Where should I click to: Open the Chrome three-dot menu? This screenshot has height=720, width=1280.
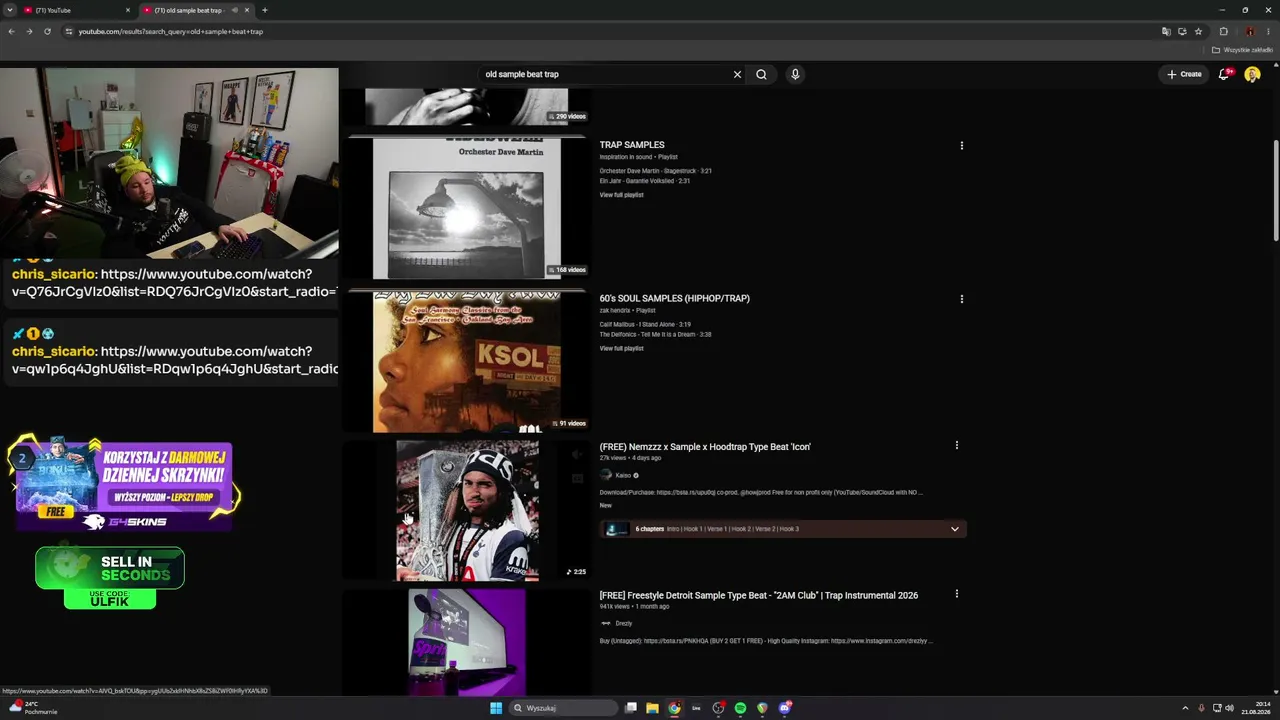pyautogui.click(x=1268, y=31)
